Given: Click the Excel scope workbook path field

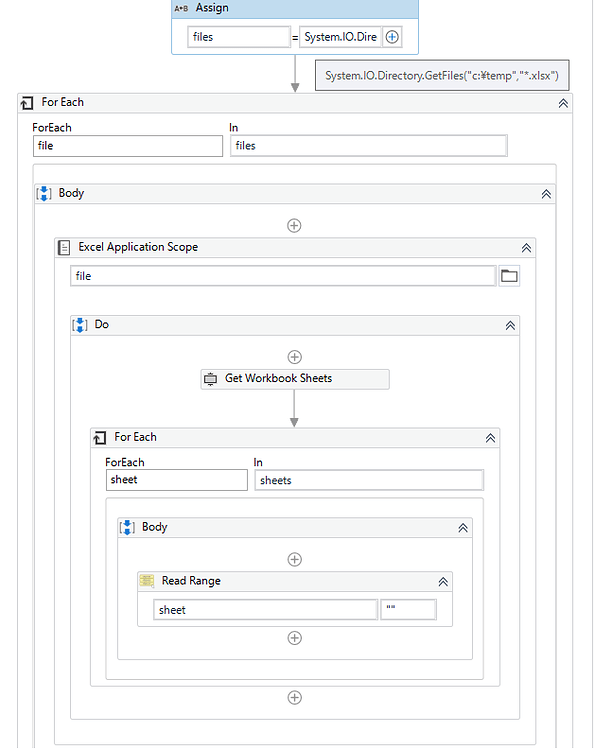Looking at the screenshot, I should coord(283,275).
